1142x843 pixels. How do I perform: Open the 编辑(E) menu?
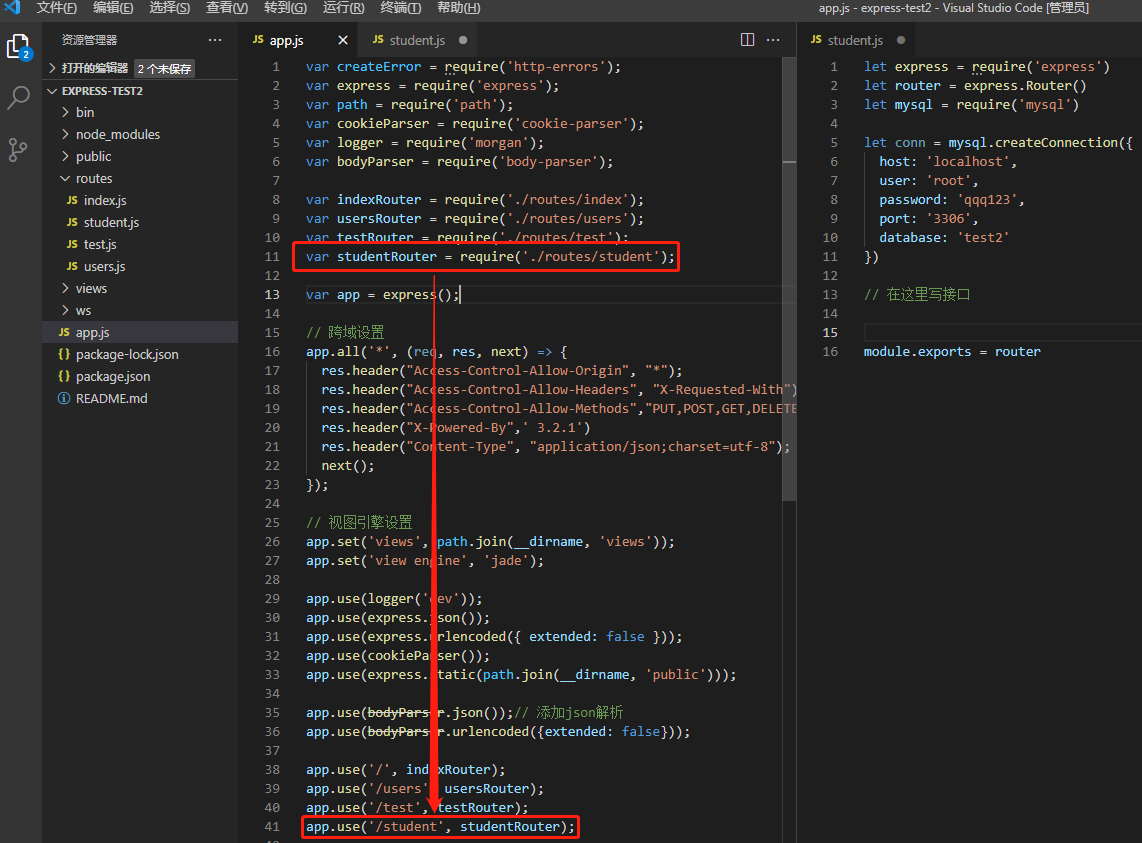click(x=113, y=8)
